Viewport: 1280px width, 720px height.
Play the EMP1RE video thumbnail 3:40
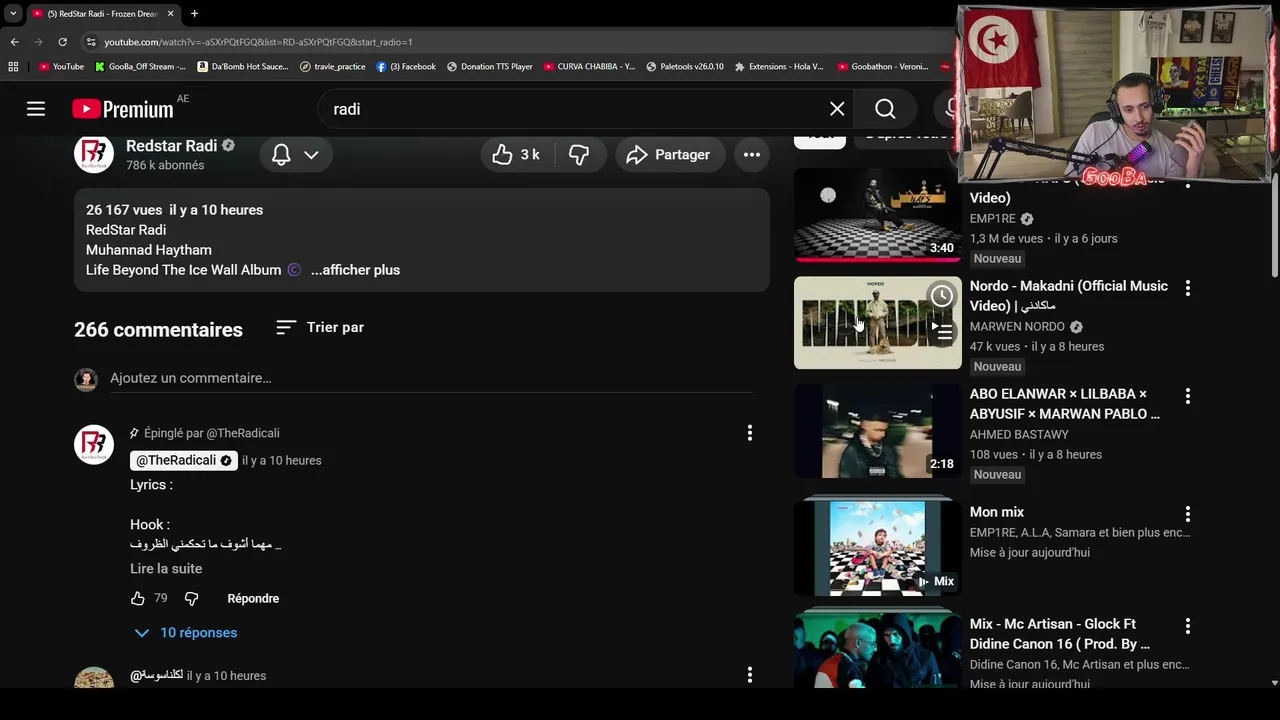pyautogui.click(x=878, y=215)
